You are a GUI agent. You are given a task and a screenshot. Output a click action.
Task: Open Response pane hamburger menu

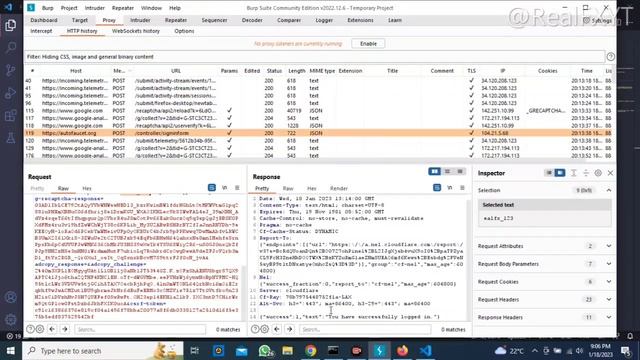coord(462,188)
